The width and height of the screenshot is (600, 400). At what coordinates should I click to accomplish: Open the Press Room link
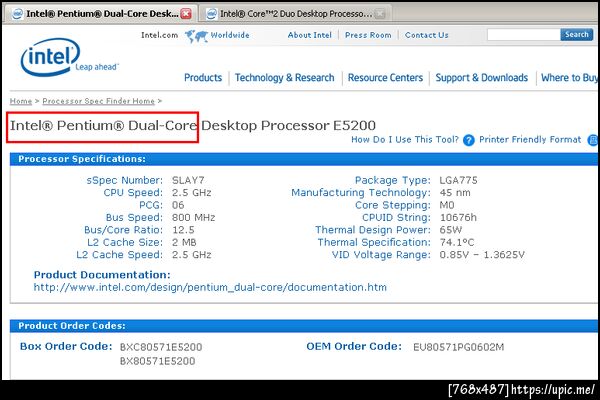(x=368, y=35)
